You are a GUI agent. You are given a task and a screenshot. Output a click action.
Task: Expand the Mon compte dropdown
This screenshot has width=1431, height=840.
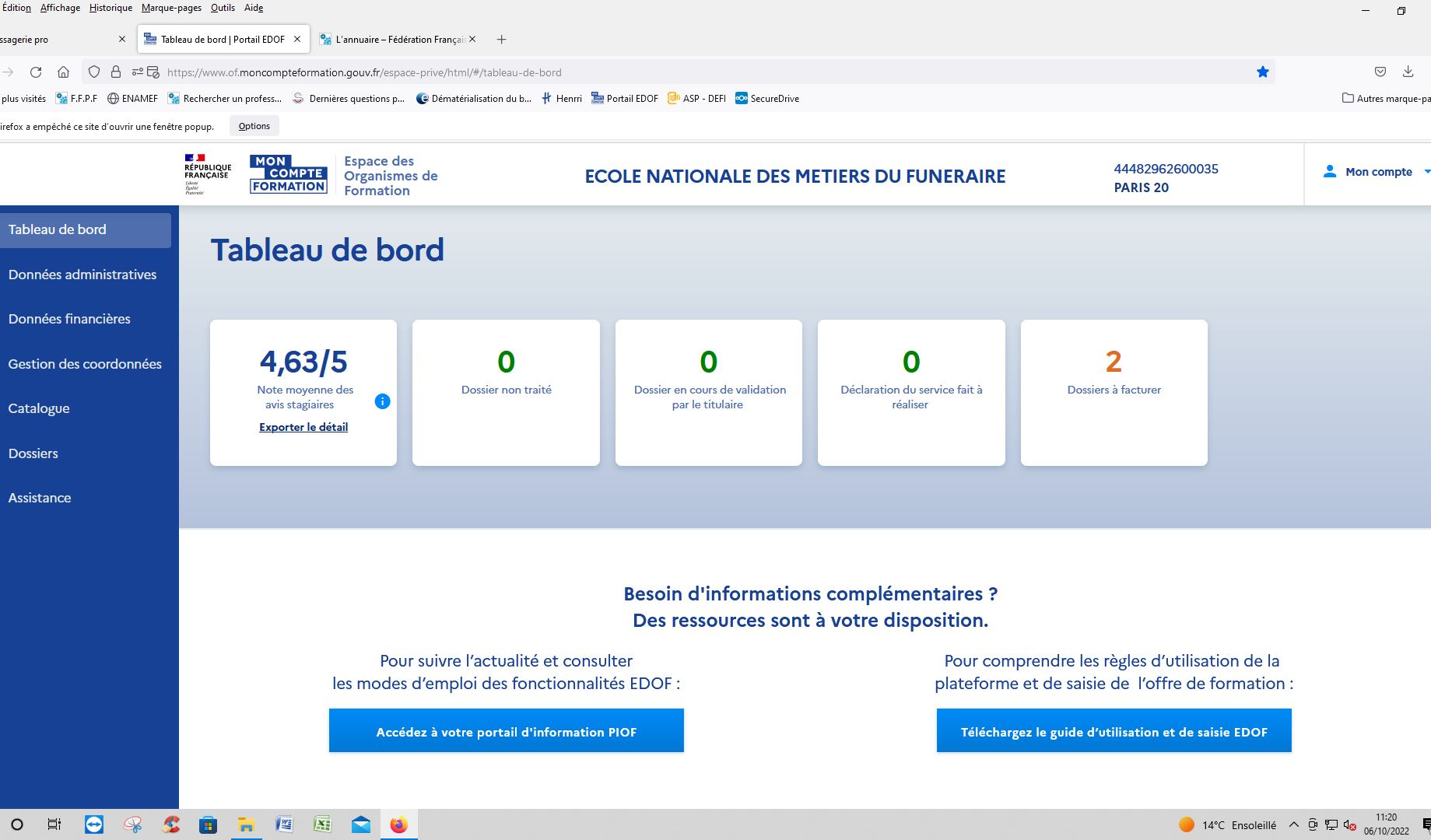pos(1426,172)
